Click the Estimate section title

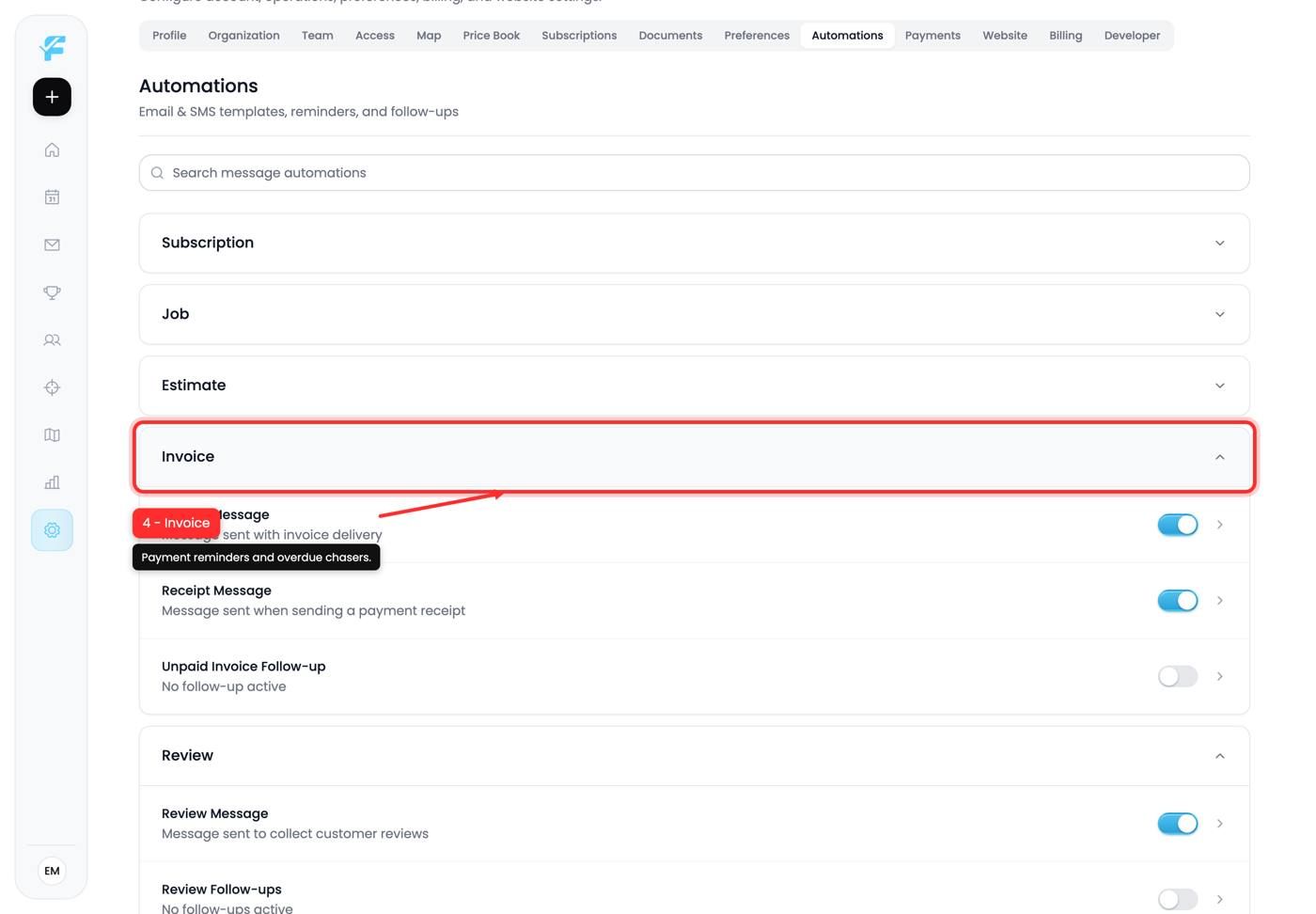[x=194, y=386]
